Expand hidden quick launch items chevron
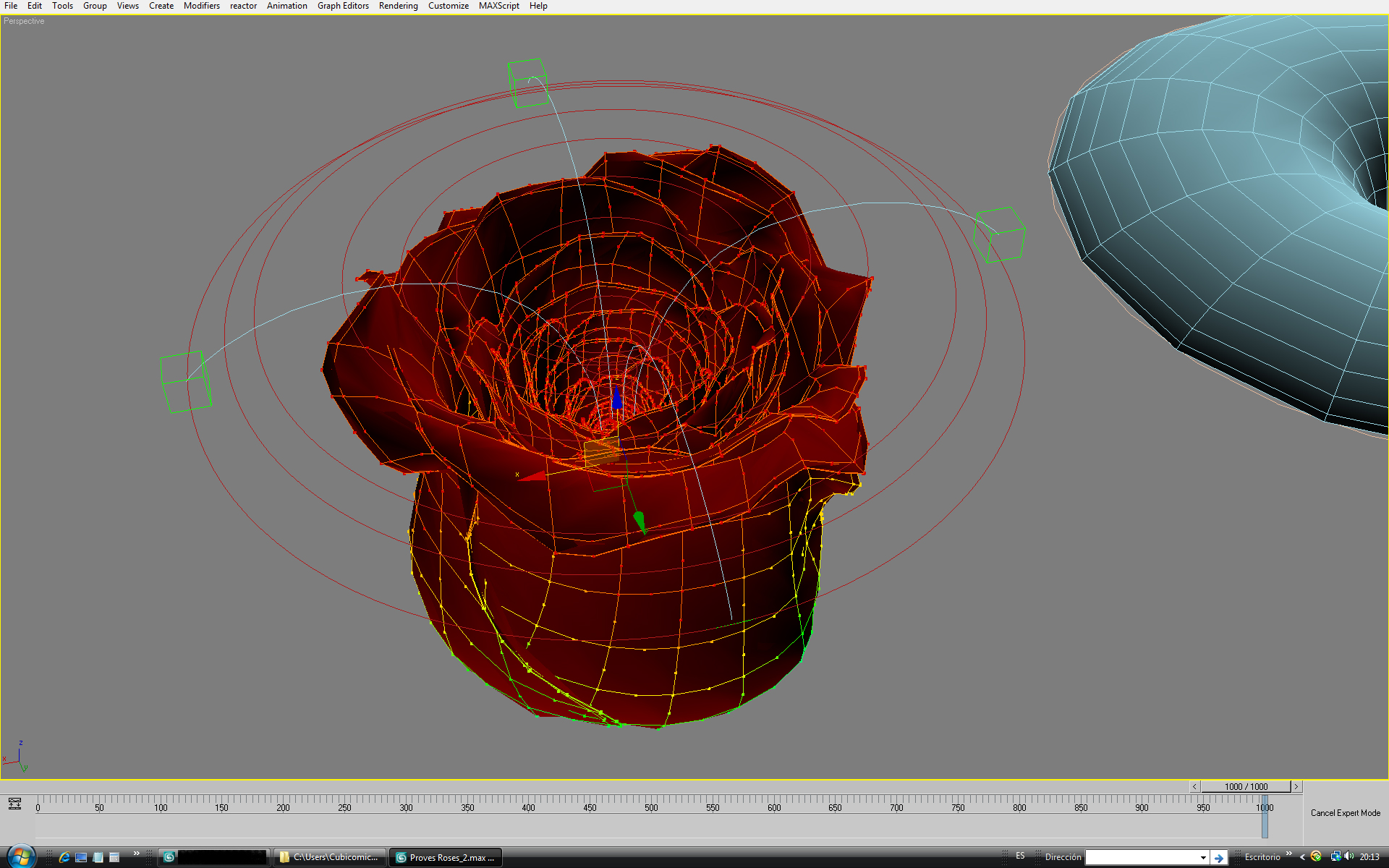The image size is (1389, 868). click(x=136, y=854)
